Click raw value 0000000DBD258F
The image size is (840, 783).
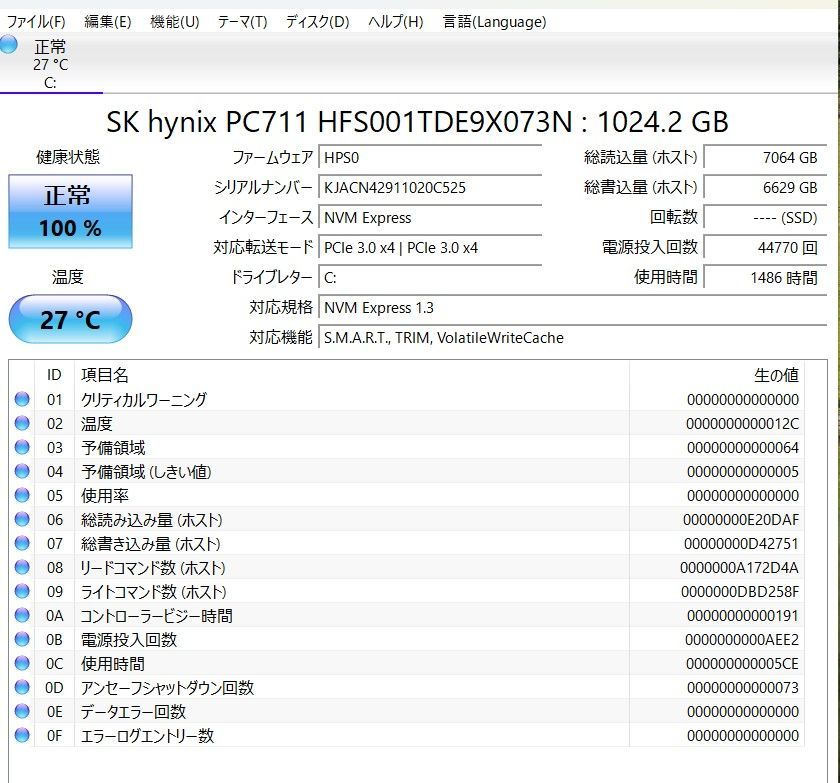click(740, 592)
